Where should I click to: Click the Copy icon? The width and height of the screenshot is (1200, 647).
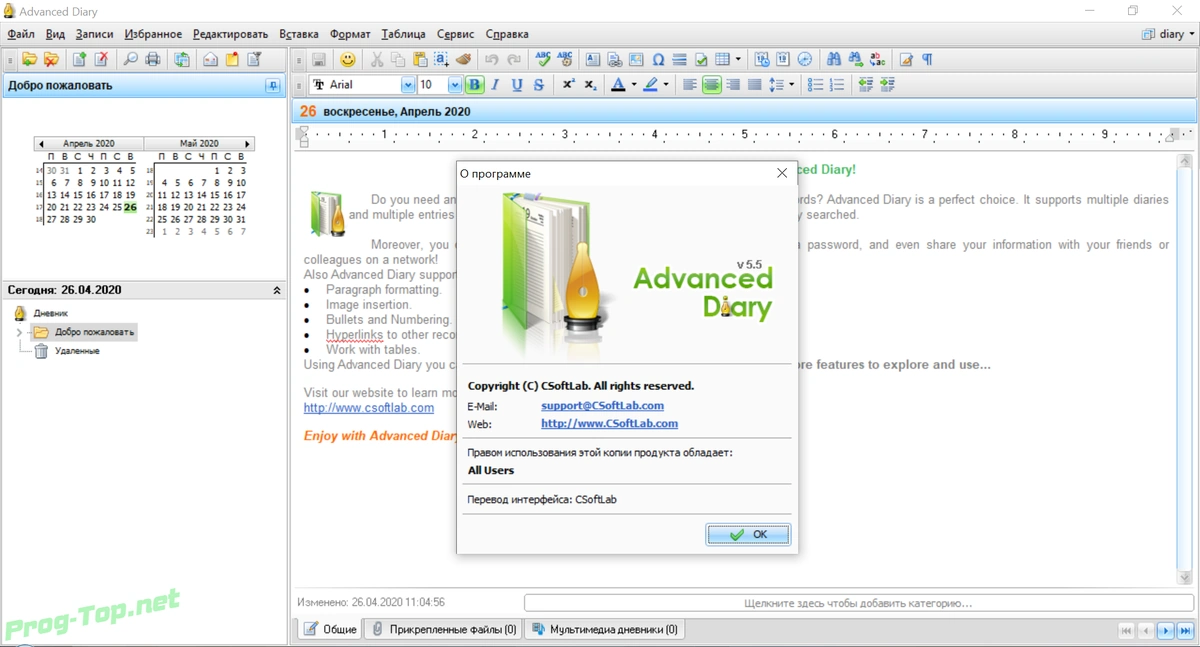coord(398,60)
